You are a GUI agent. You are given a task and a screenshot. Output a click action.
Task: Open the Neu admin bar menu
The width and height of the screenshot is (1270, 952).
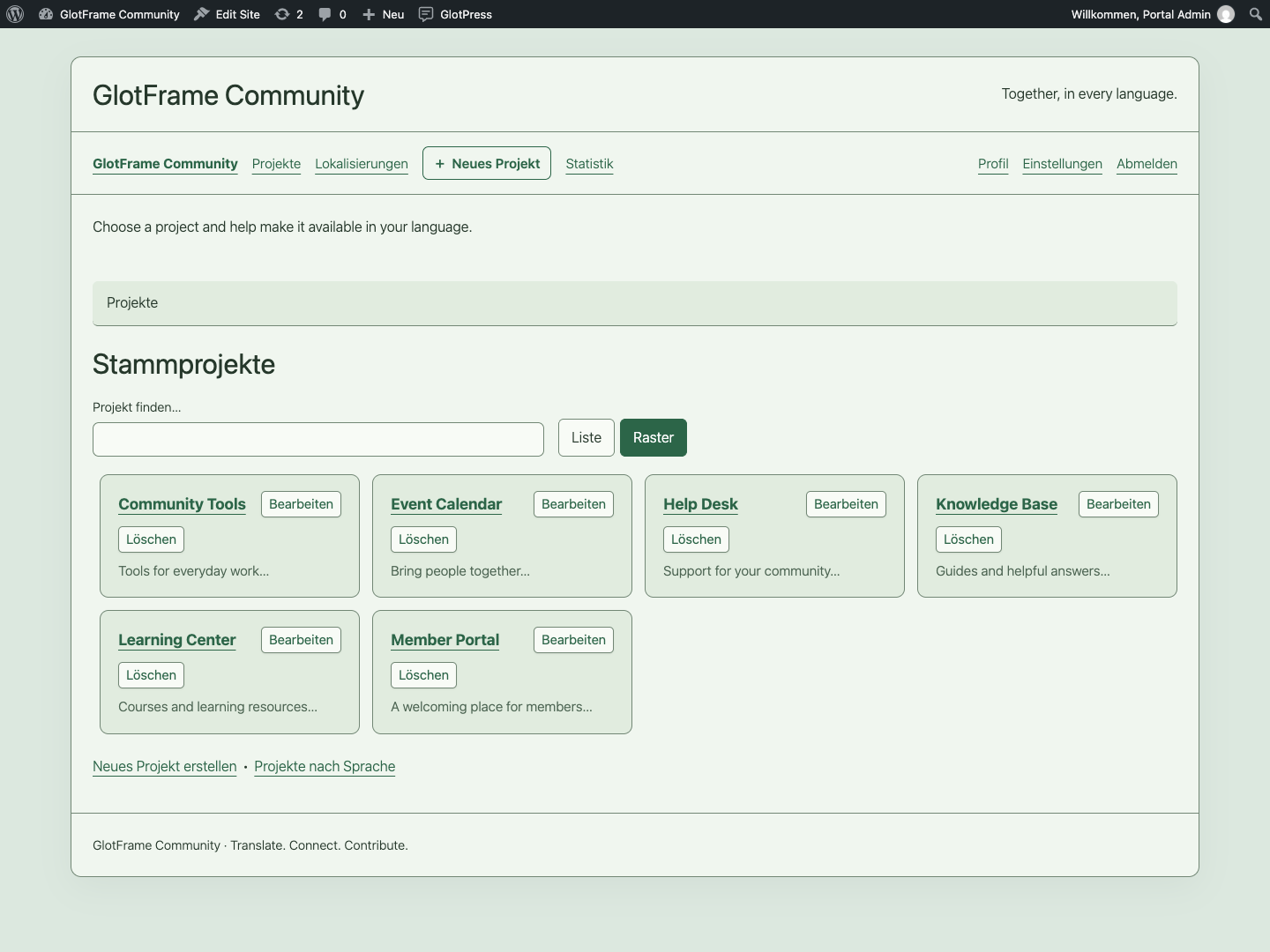pos(383,14)
